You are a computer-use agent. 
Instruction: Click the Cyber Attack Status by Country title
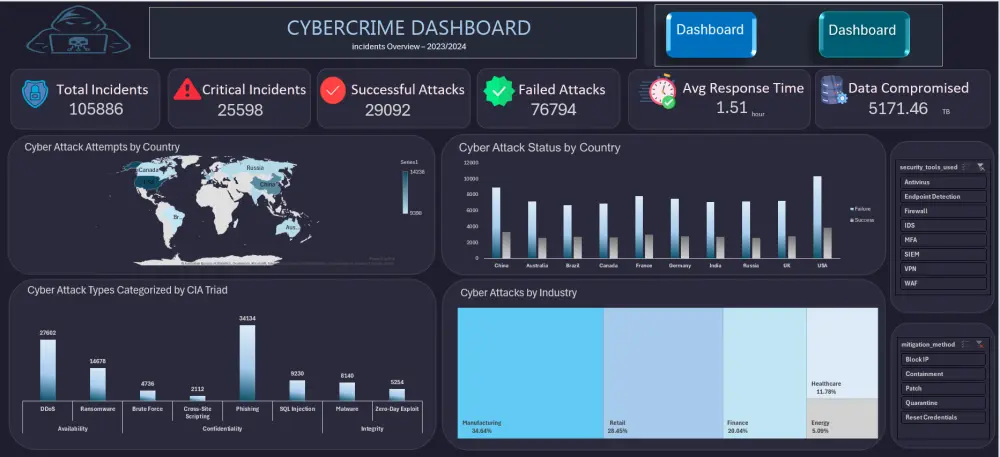[x=540, y=148]
